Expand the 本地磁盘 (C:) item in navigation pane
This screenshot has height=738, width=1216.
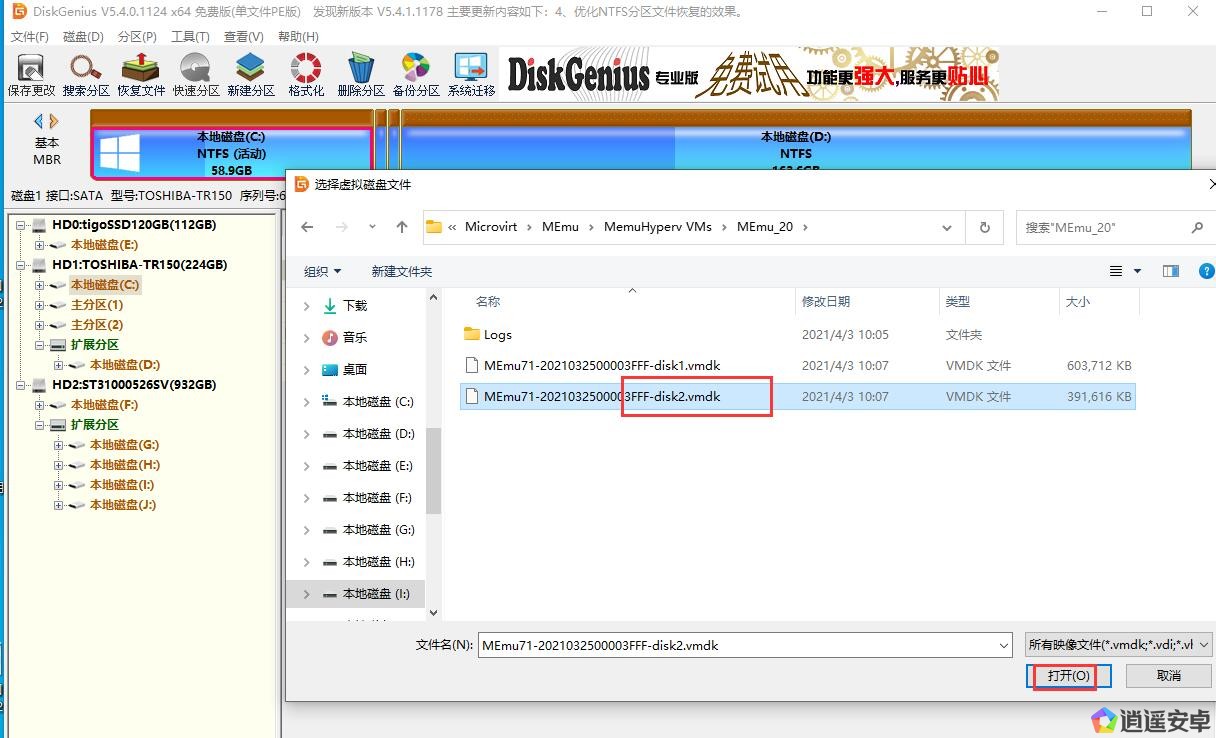306,402
